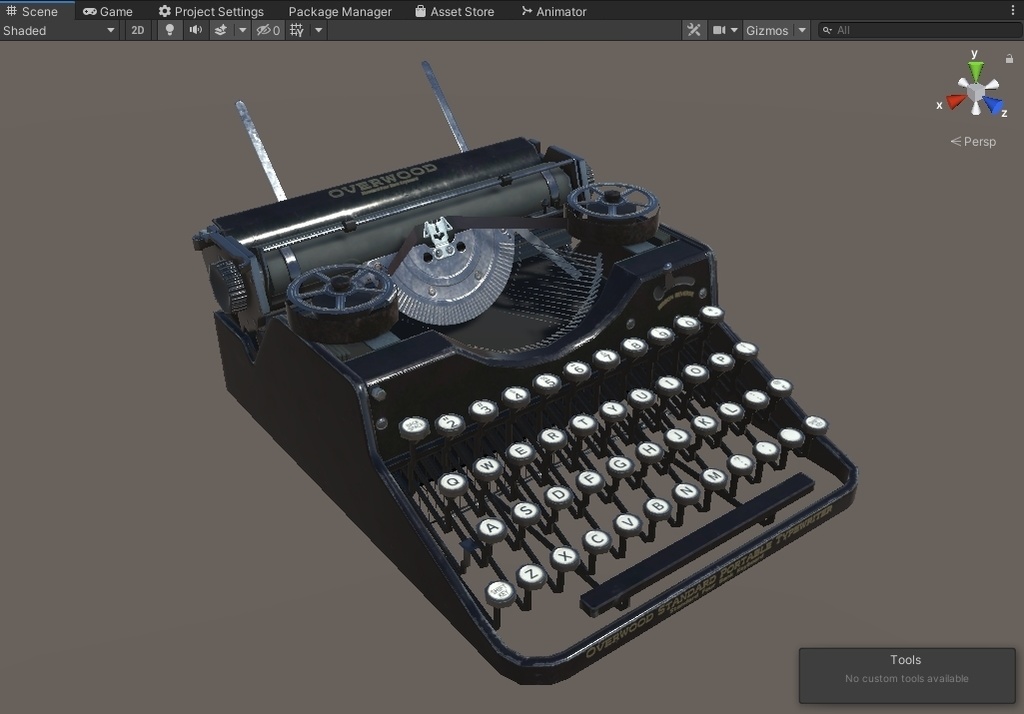The height and width of the screenshot is (714, 1024).
Task: Open Gizmos dropdown arrow
Action: tap(802, 30)
